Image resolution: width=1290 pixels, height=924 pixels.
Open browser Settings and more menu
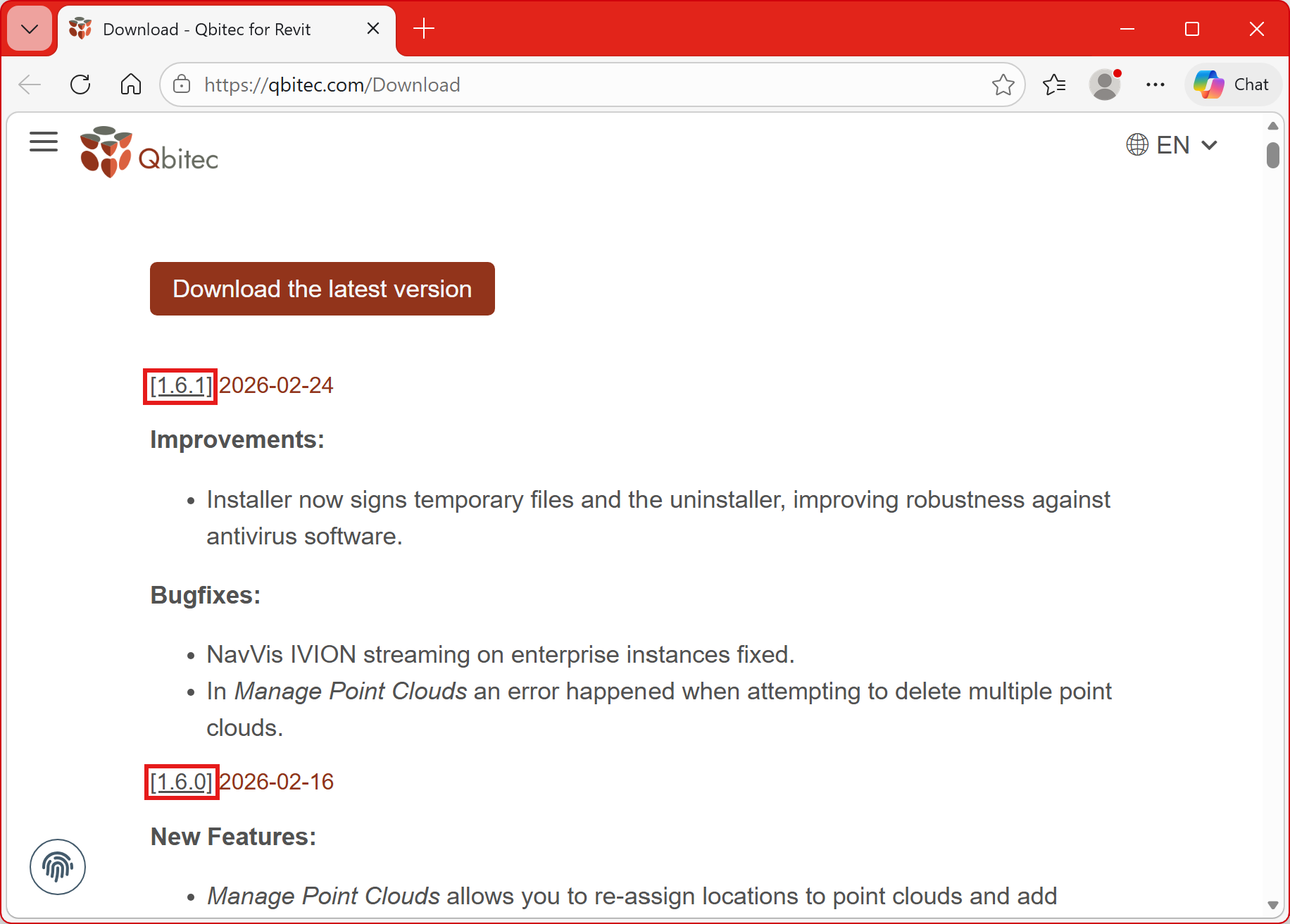(1156, 85)
